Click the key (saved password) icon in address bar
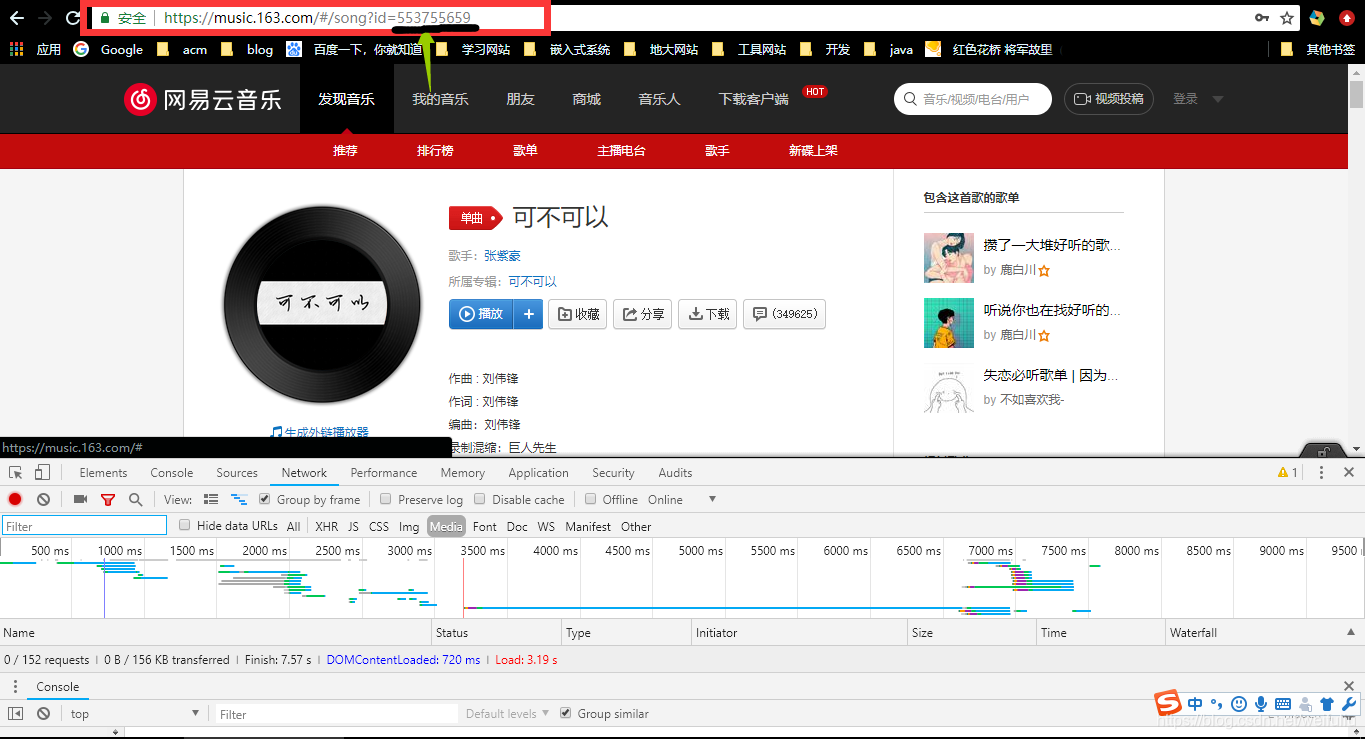Screen dimensions: 1365x739 tap(1262, 18)
